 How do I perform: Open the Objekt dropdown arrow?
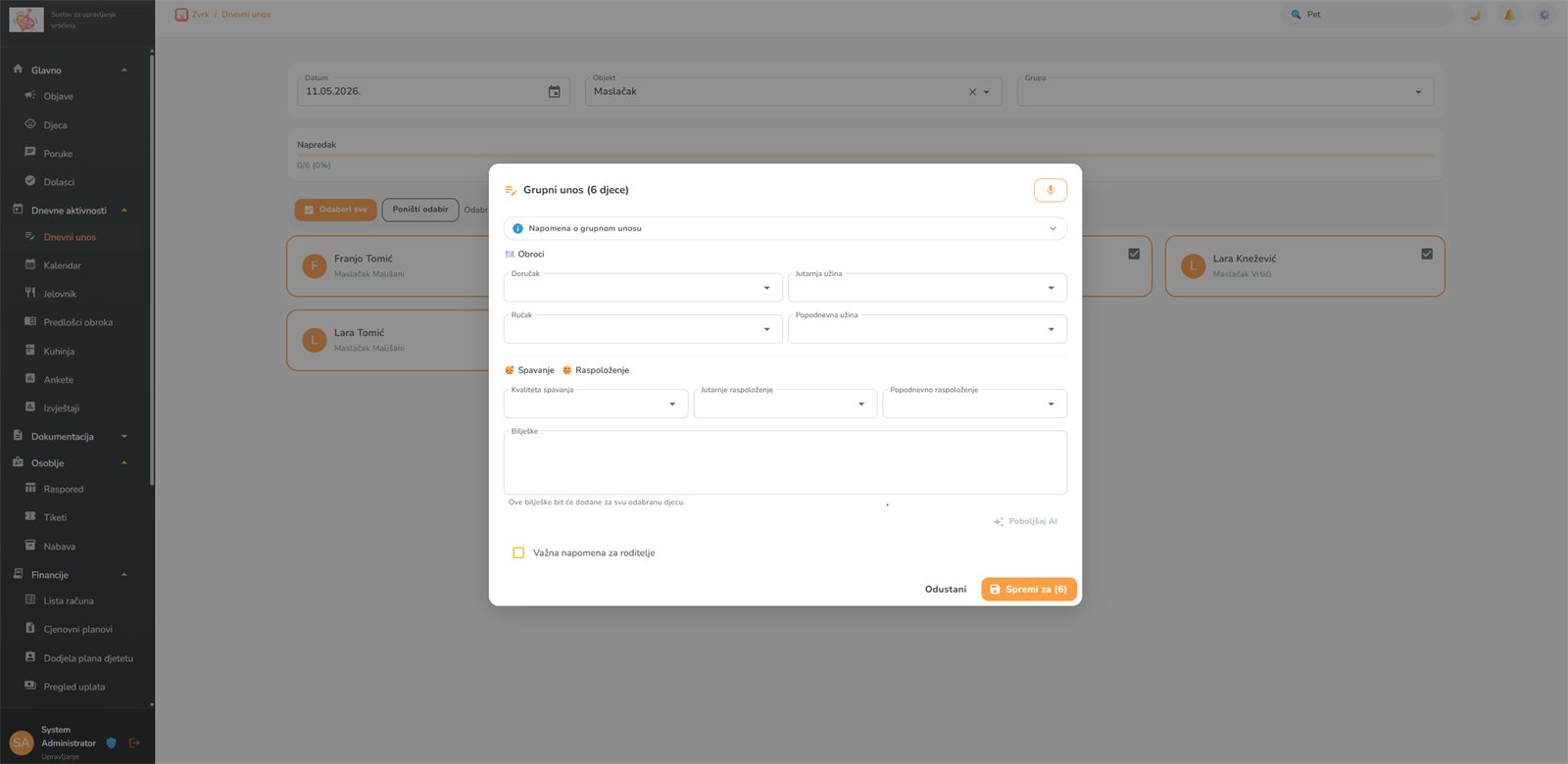tap(987, 92)
